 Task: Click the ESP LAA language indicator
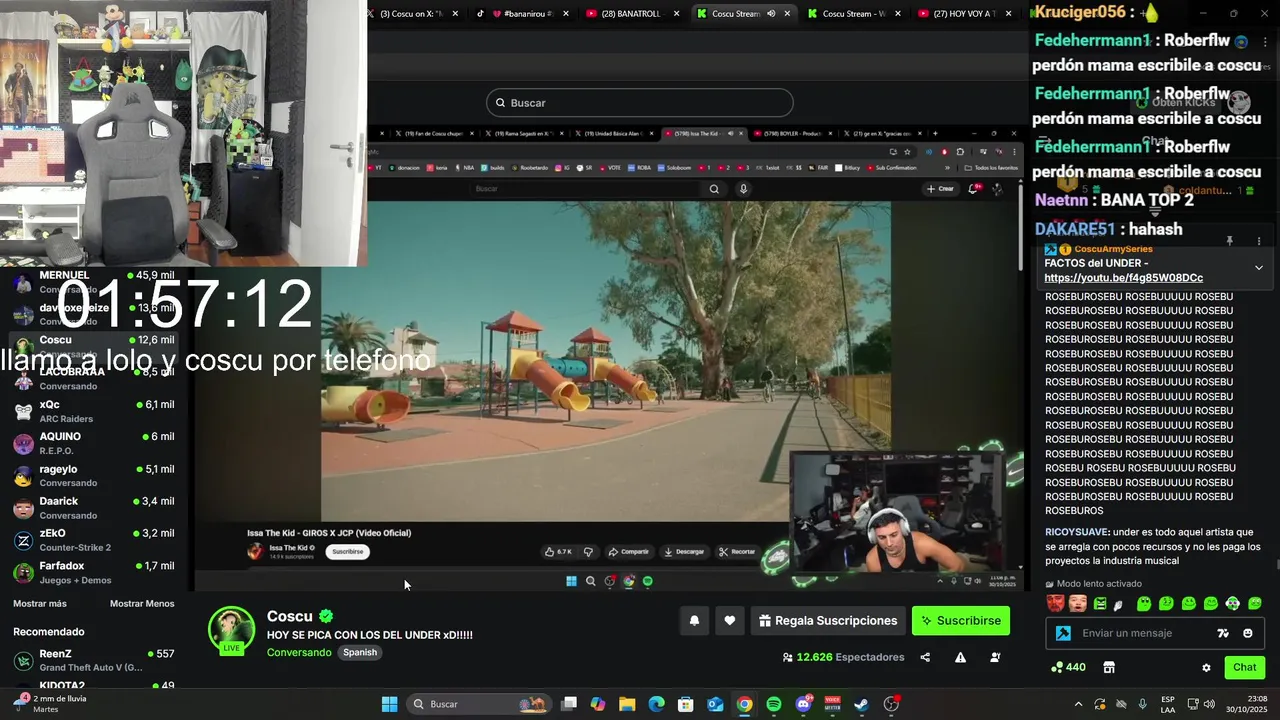[1168, 704]
